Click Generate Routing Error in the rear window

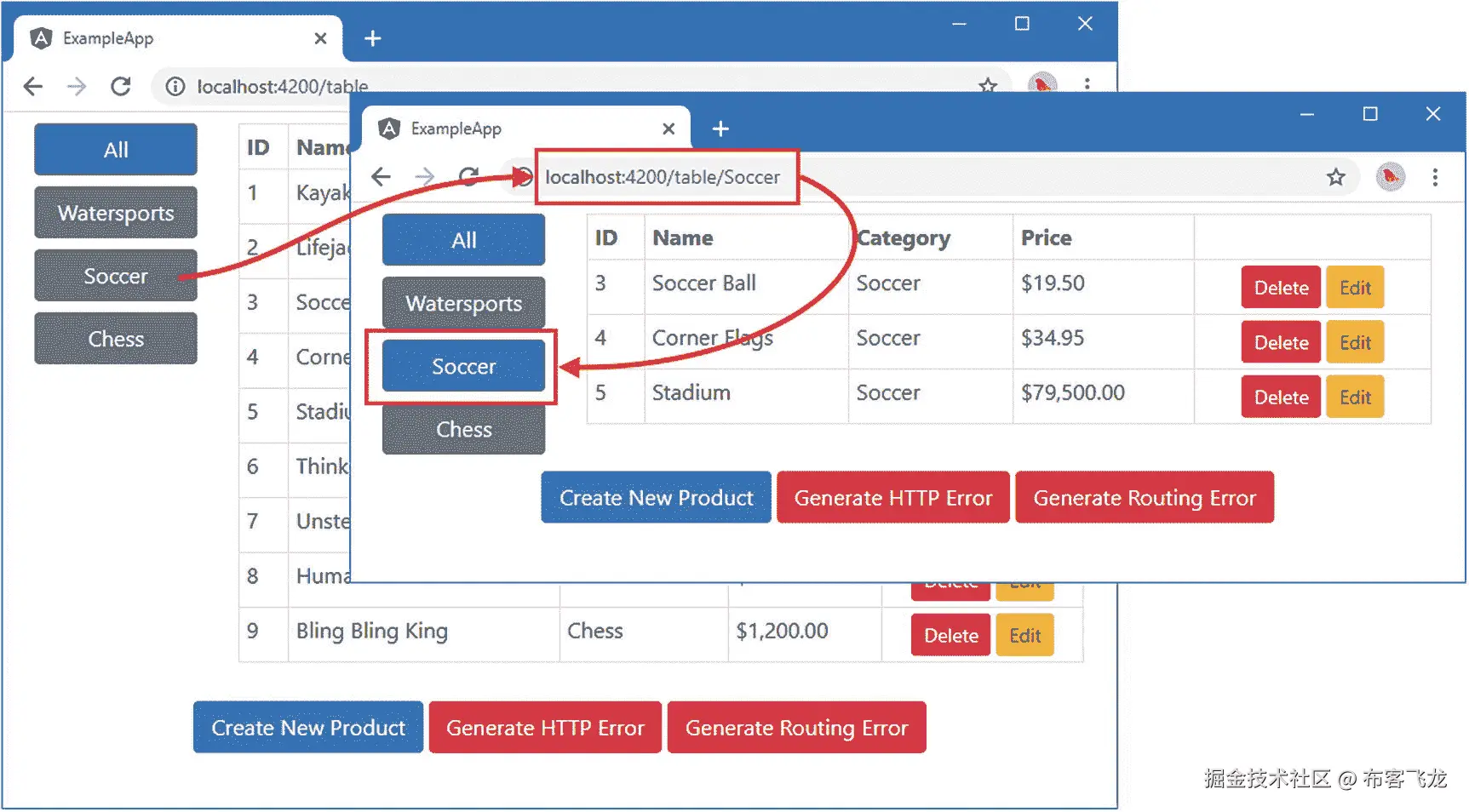click(796, 727)
